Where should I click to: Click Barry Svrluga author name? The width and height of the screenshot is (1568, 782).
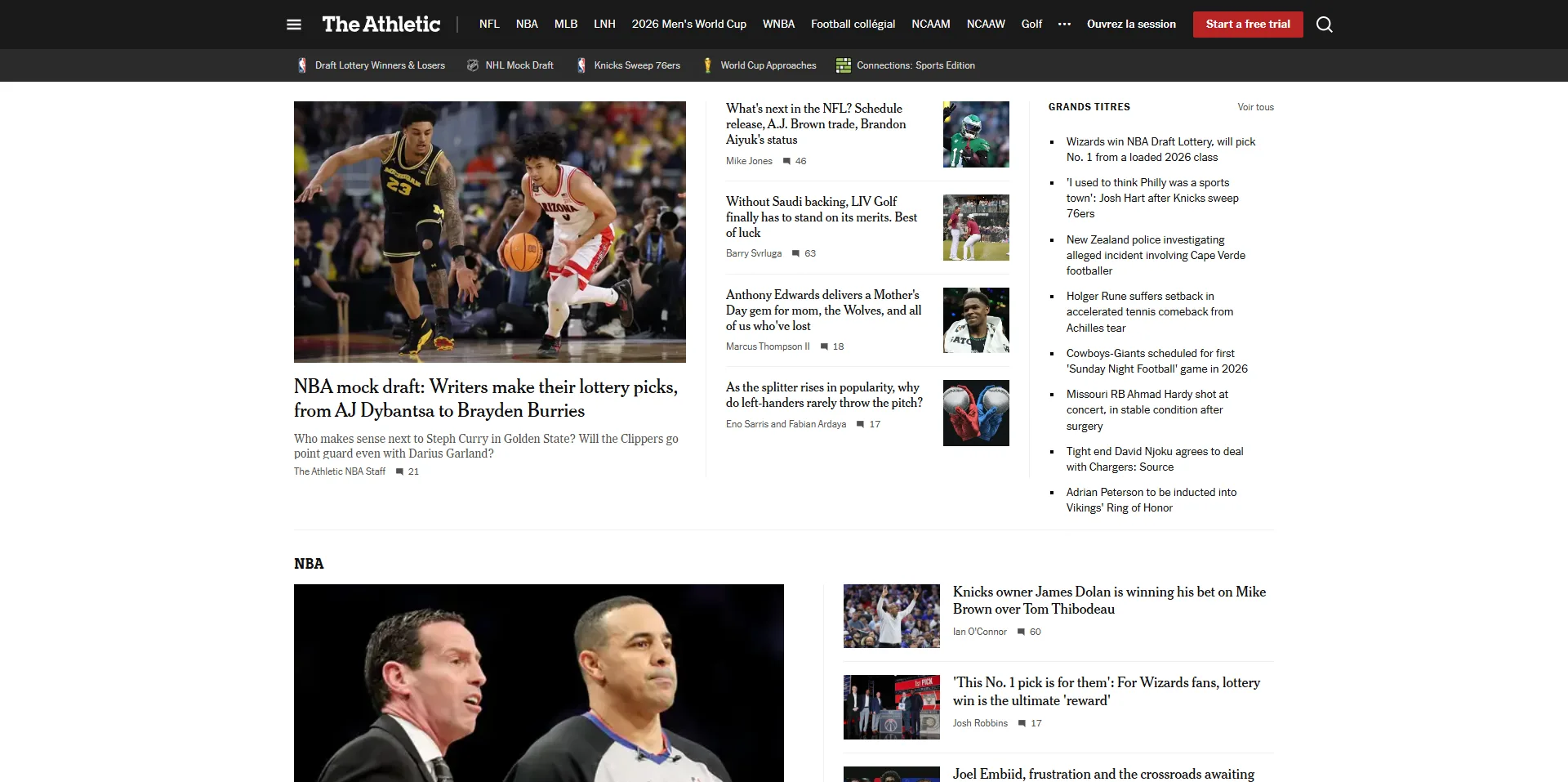tap(754, 253)
